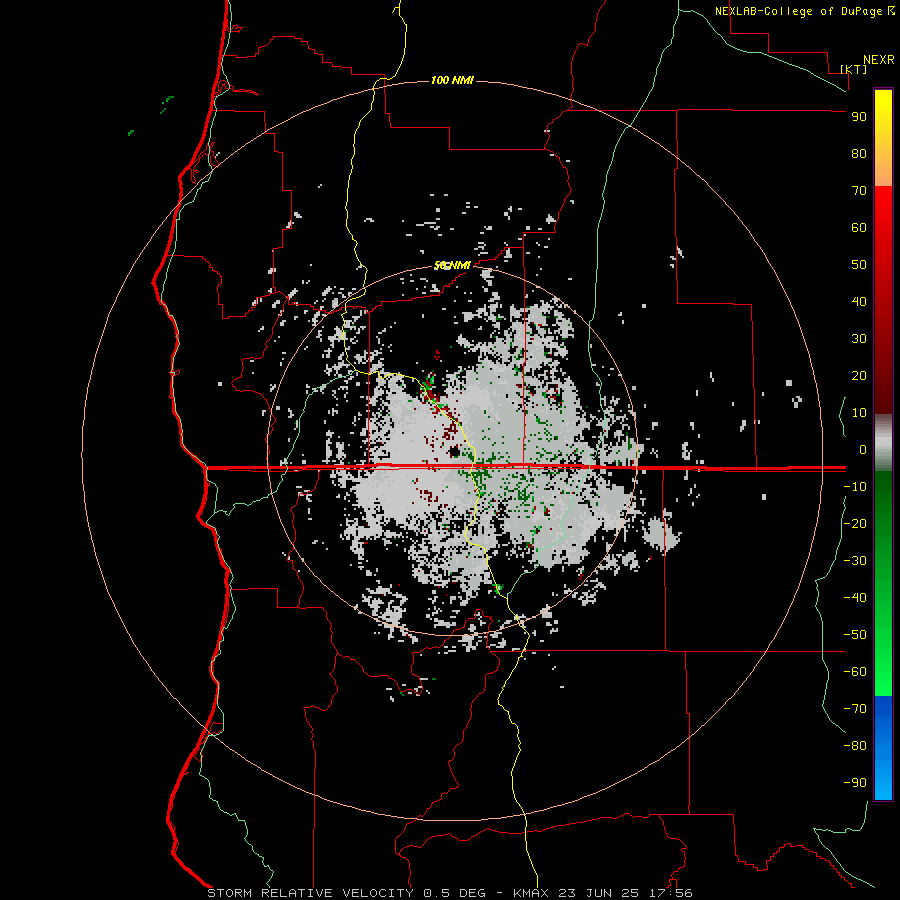Click the 30 value on velocity scale
The height and width of the screenshot is (900, 900).
coord(859,339)
